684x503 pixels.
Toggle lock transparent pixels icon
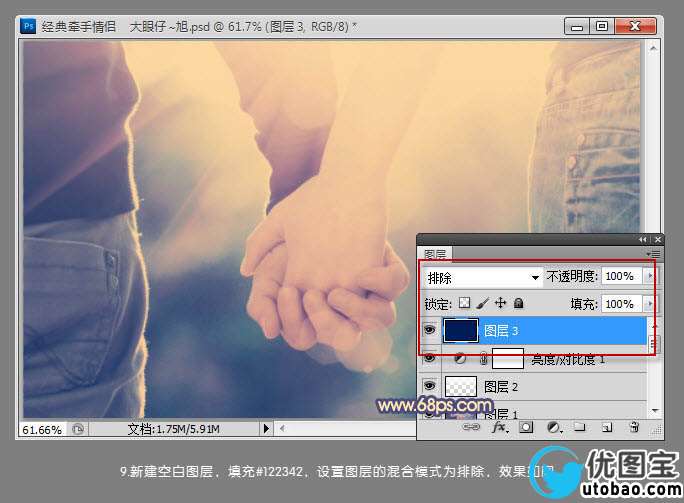click(465, 303)
